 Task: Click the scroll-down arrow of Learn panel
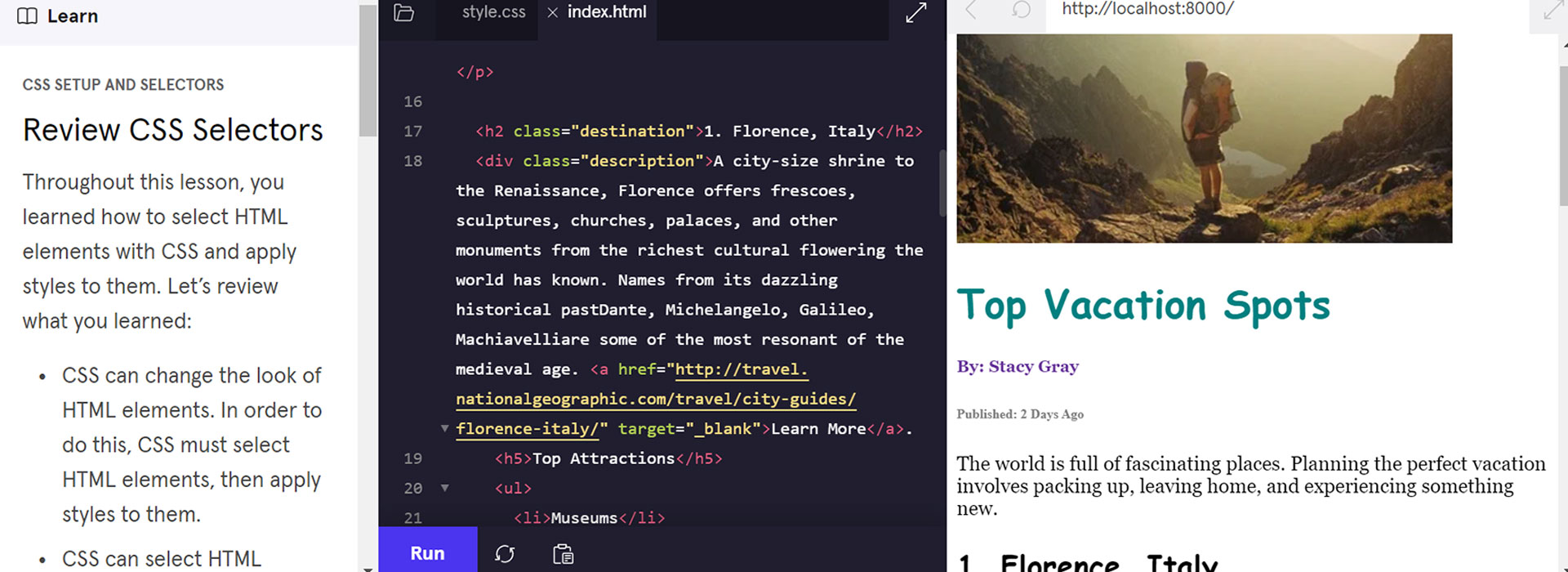click(367, 567)
